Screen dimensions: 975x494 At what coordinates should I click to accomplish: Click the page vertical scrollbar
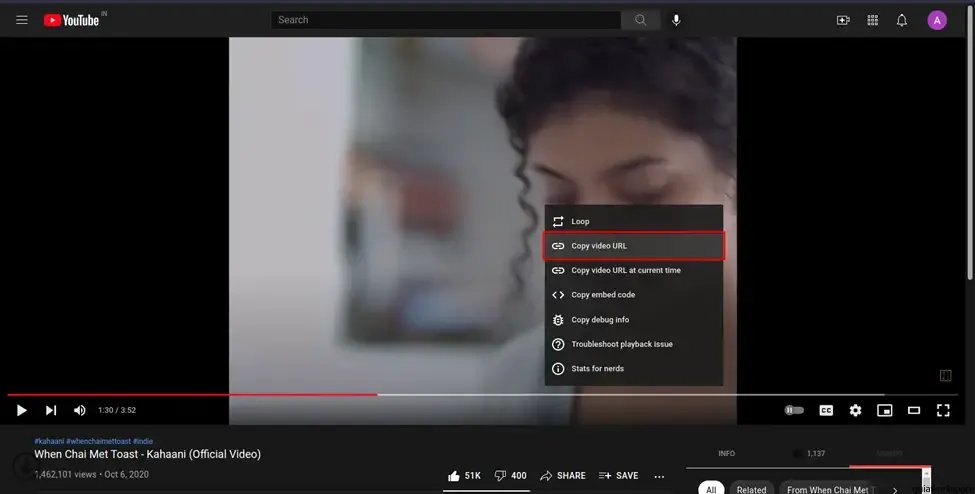(x=971, y=143)
